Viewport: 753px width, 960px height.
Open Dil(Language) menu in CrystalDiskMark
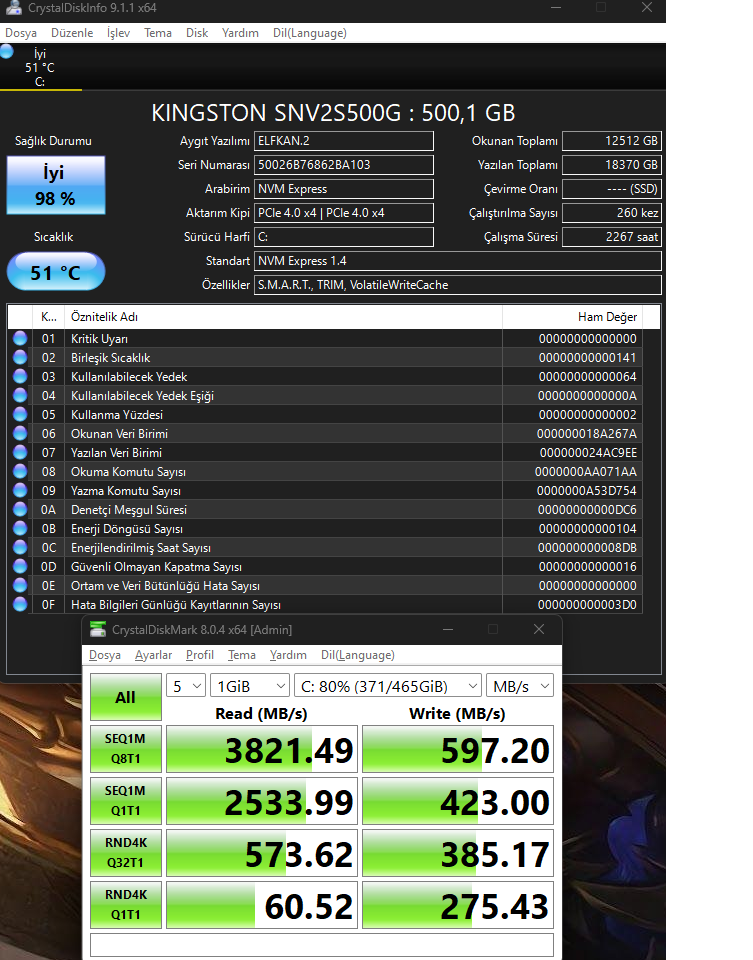[358, 655]
